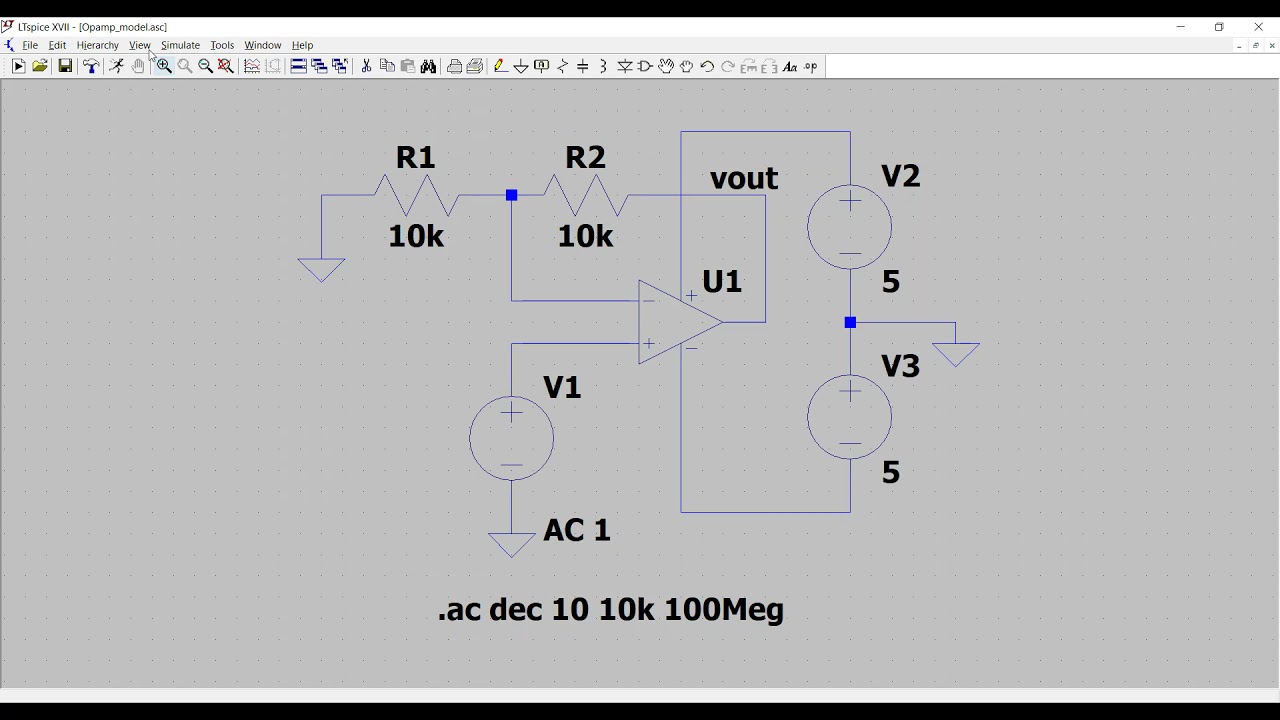Image resolution: width=1280 pixels, height=720 pixels.
Task: Click the Open file folder icon
Action: click(40, 66)
